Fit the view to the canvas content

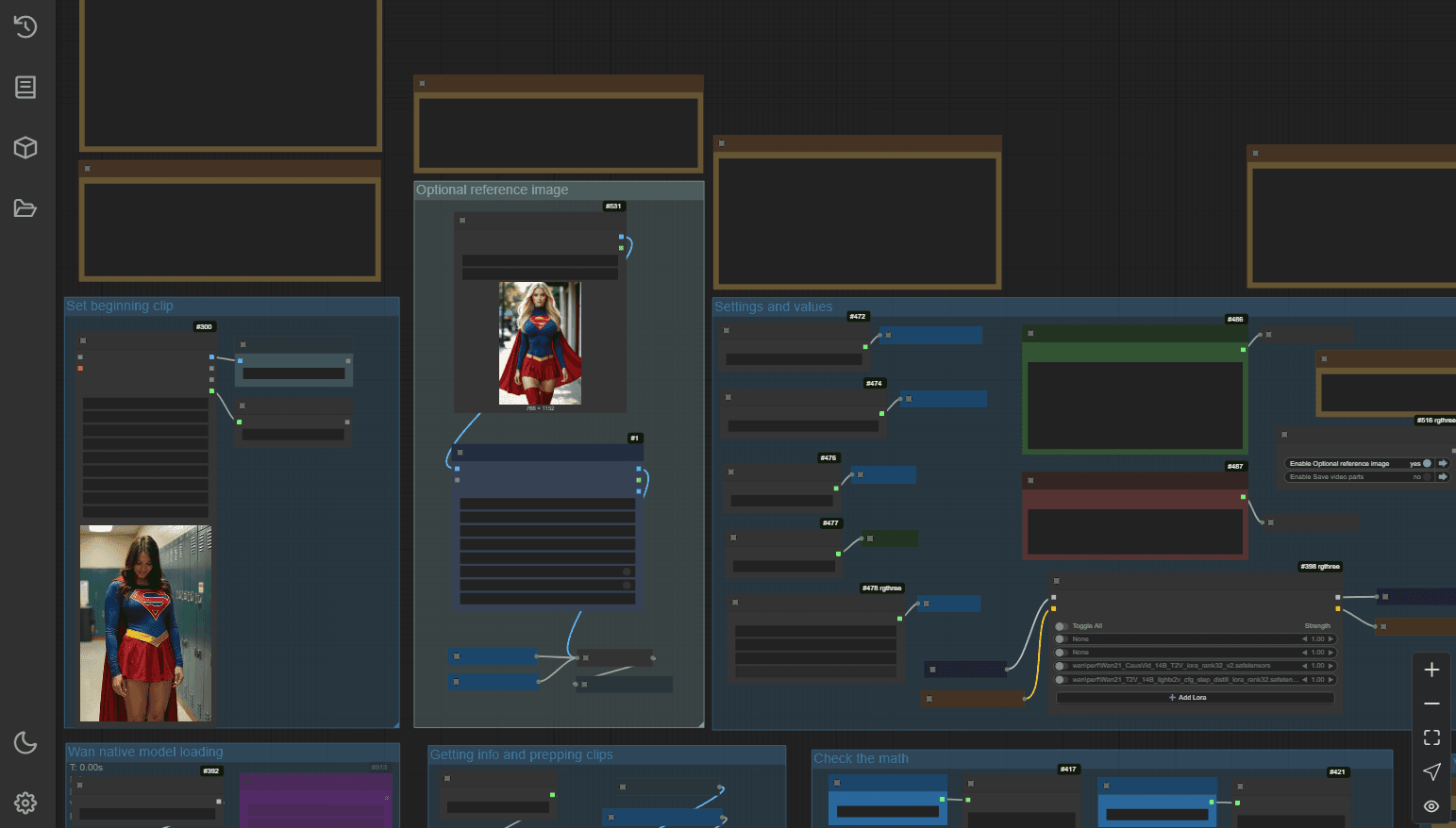coord(1431,737)
